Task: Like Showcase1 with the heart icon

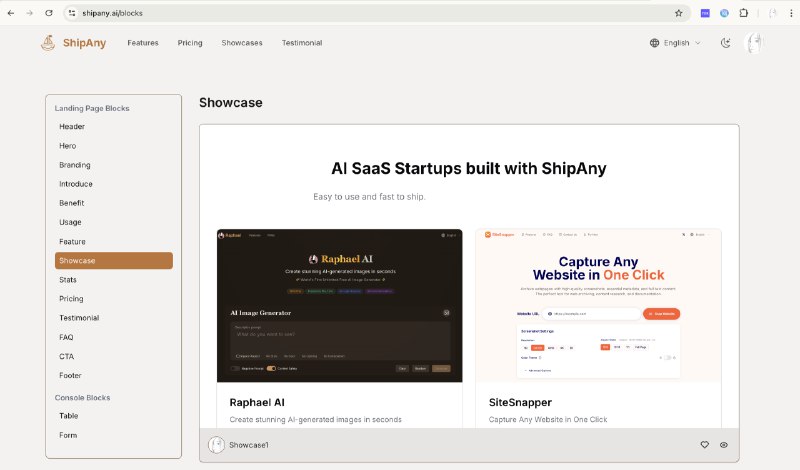Action: click(705, 445)
